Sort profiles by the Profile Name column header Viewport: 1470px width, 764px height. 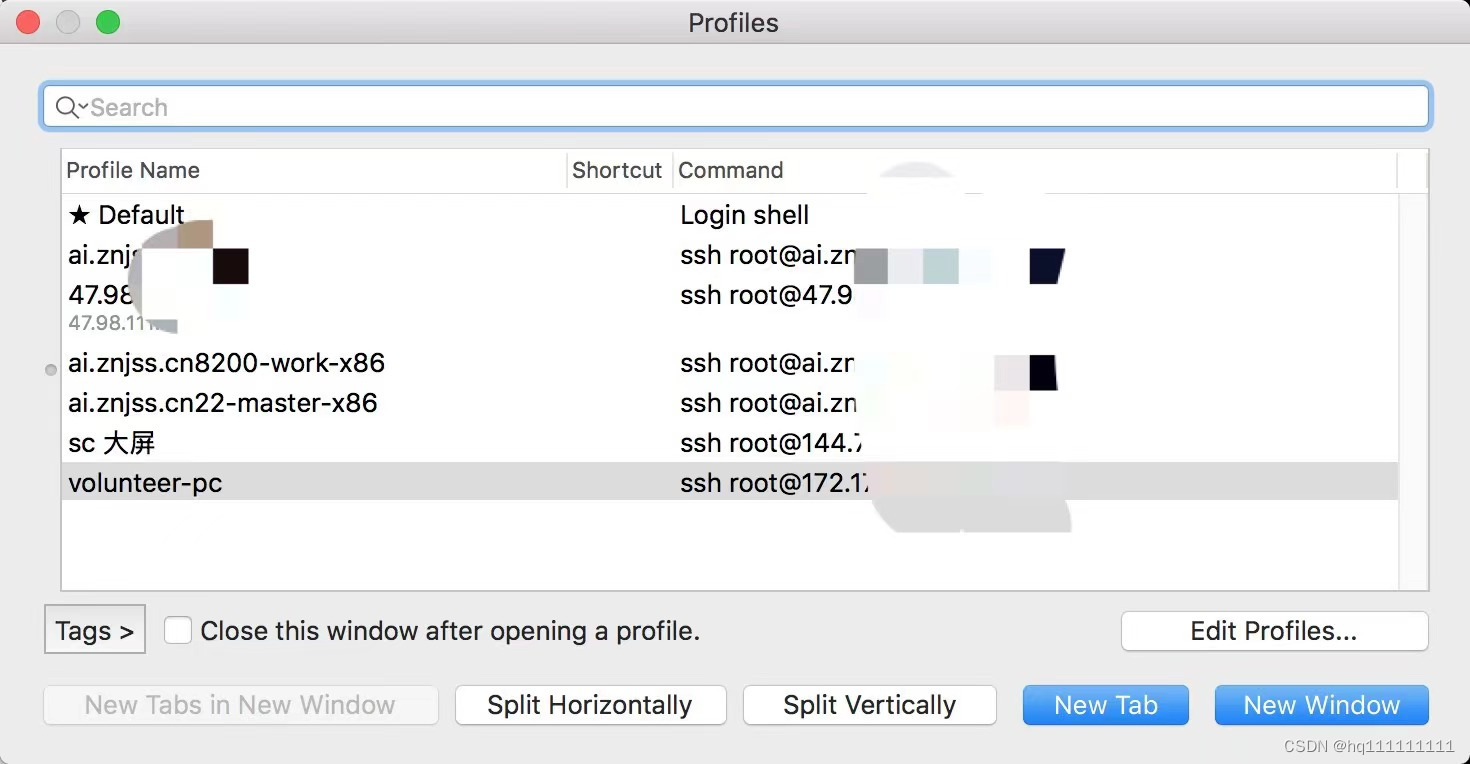coord(133,170)
